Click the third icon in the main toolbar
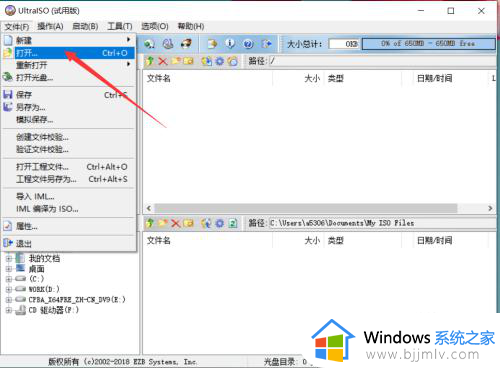The height and width of the screenshot is (368, 500). point(186,44)
